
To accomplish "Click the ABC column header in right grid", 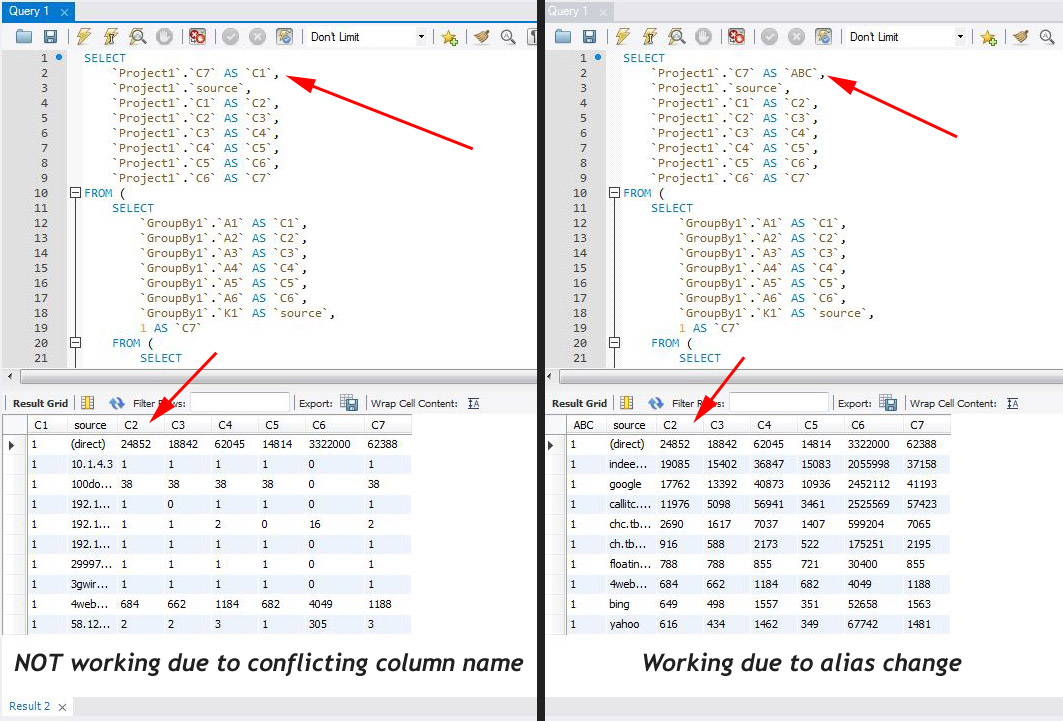I will coord(584,425).
